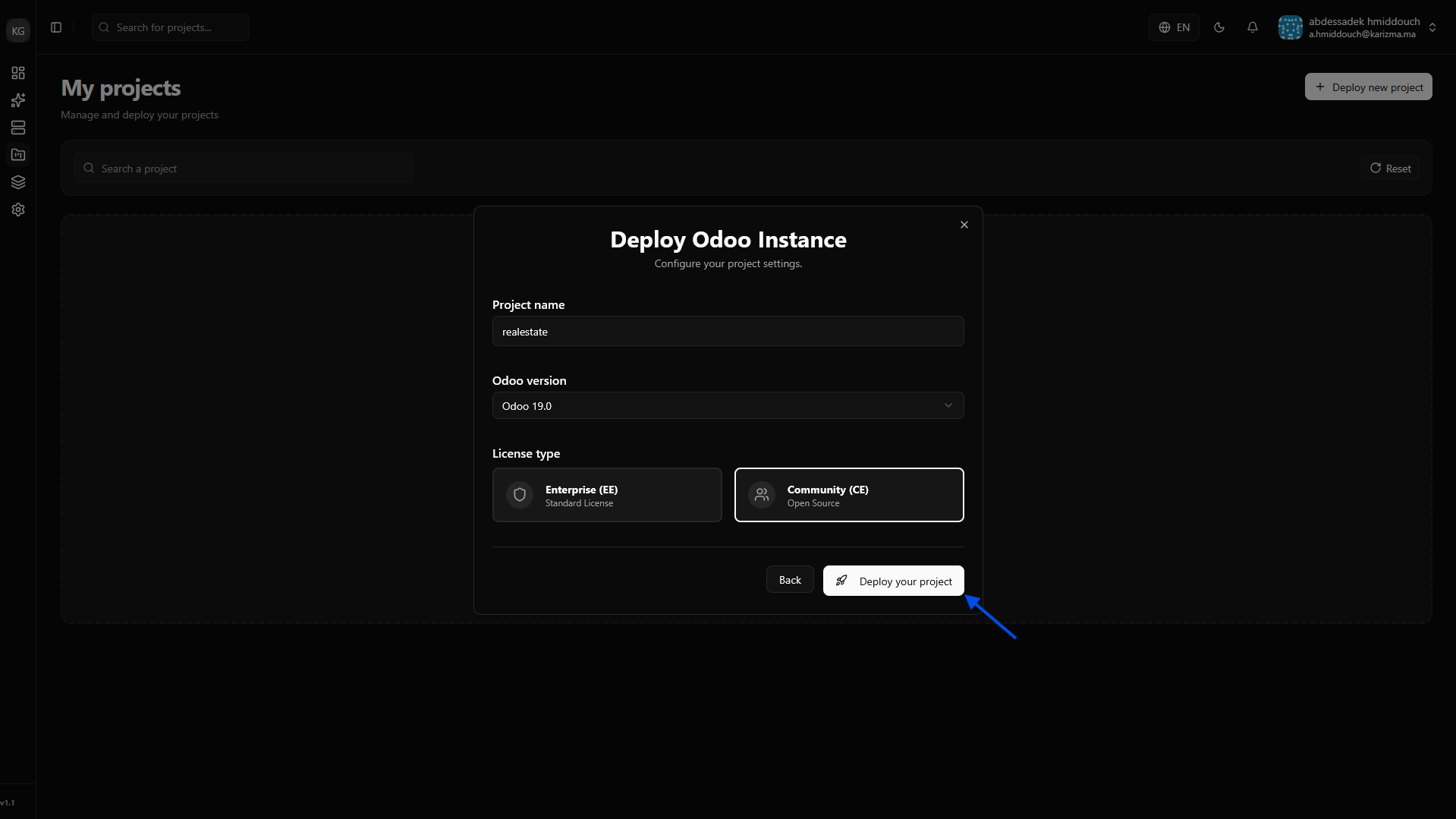
Task: Toggle the sidebar panel icon
Action: 56,27
